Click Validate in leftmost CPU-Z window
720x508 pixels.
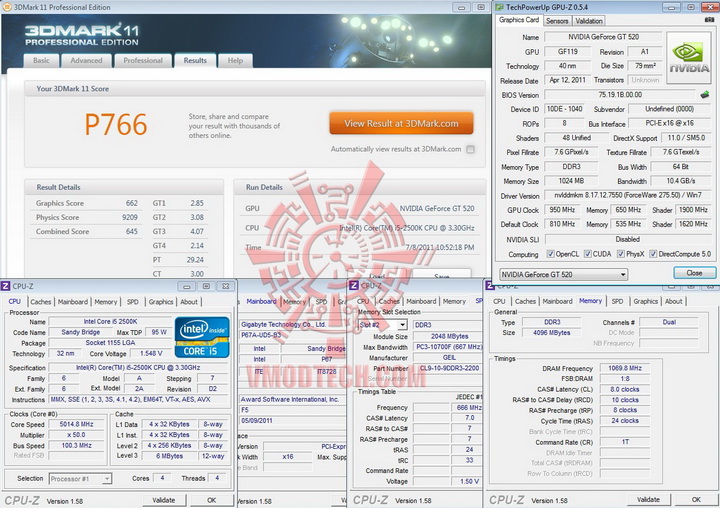click(163, 500)
